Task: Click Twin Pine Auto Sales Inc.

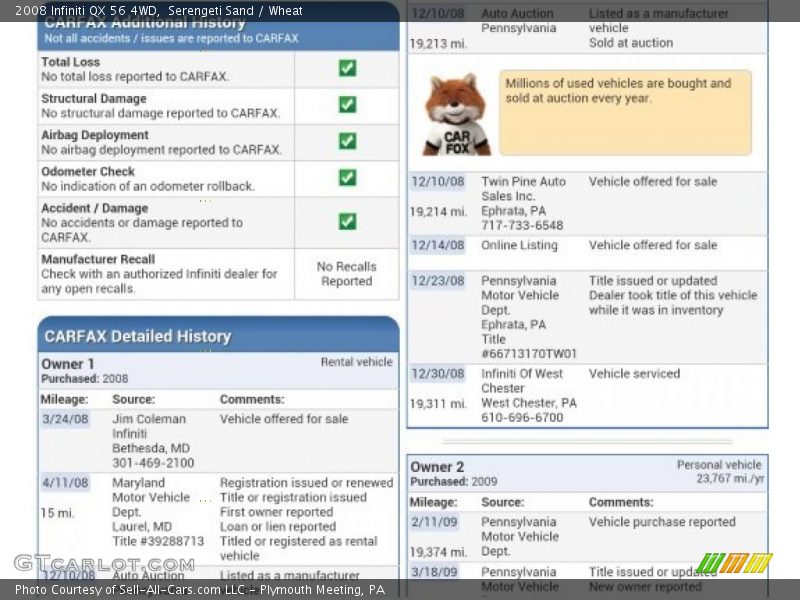Action: tap(523, 189)
